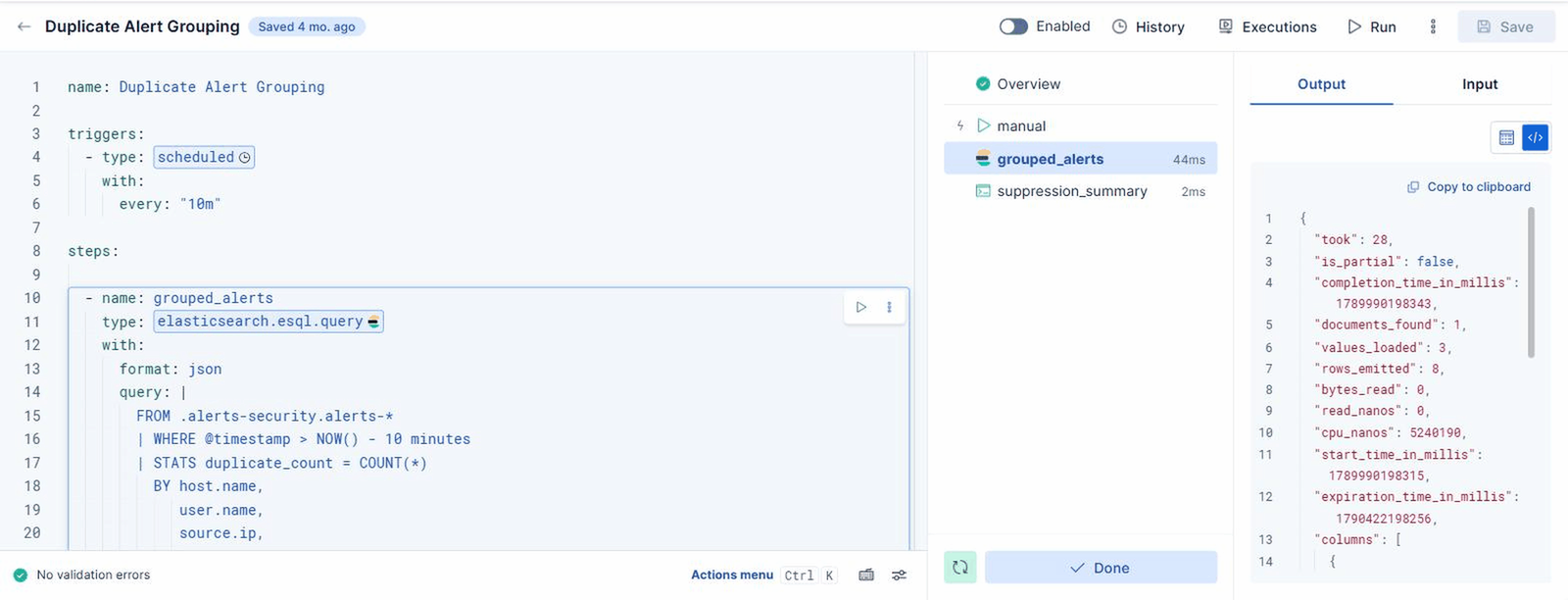Toggle the Enabled workflow switch

pyautogui.click(x=1013, y=26)
